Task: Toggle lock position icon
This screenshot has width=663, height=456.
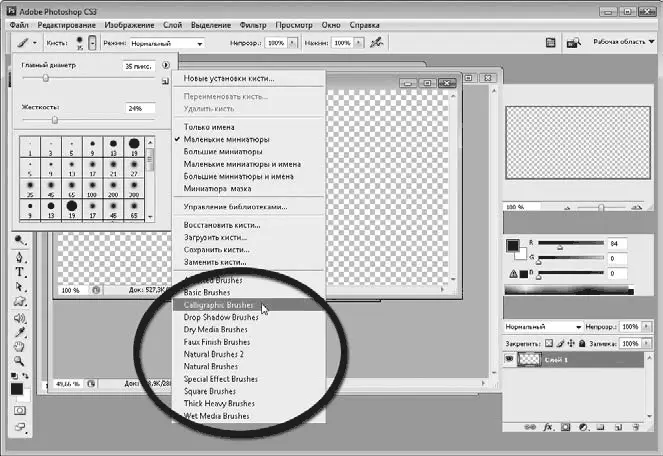Action: click(571, 343)
